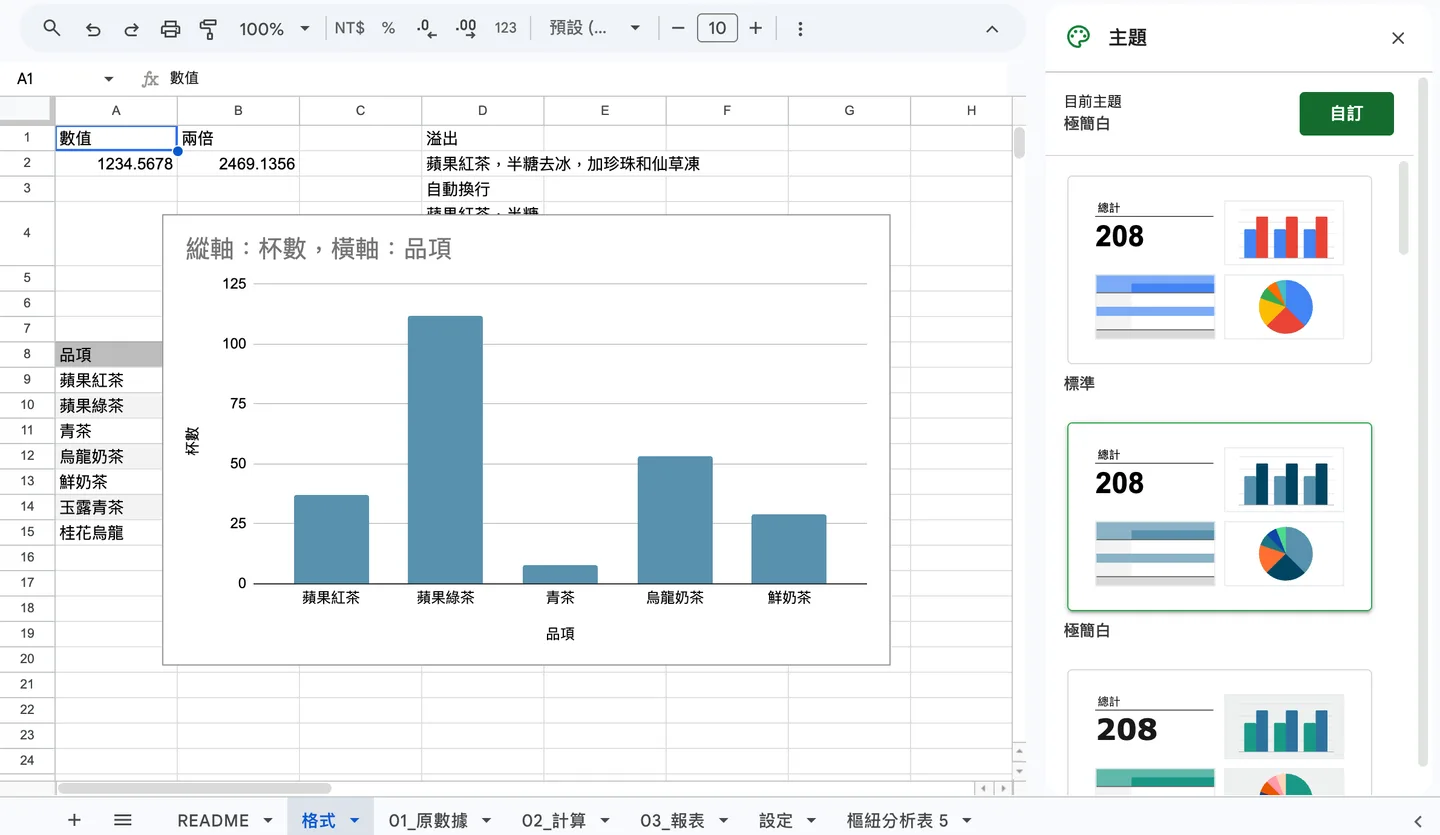The image size is (1440, 835).
Task: Click the chart's 杯數 axis title
Action: (192, 441)
